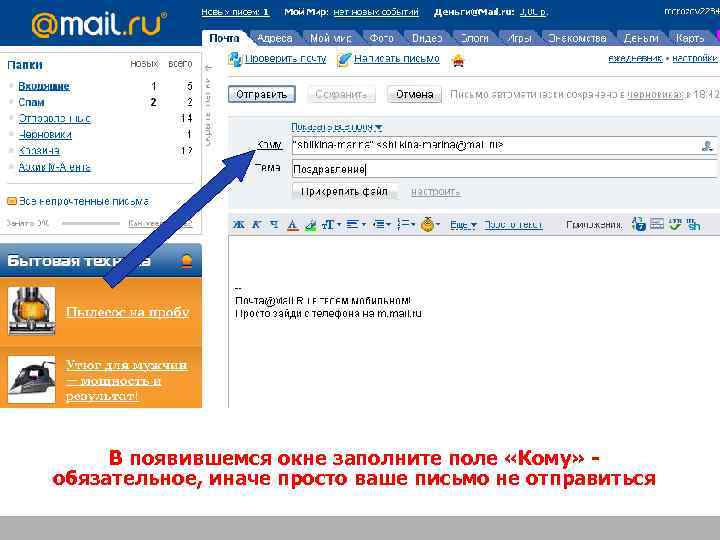Click the Проверить почту envelope icon

tap(235, 59)
